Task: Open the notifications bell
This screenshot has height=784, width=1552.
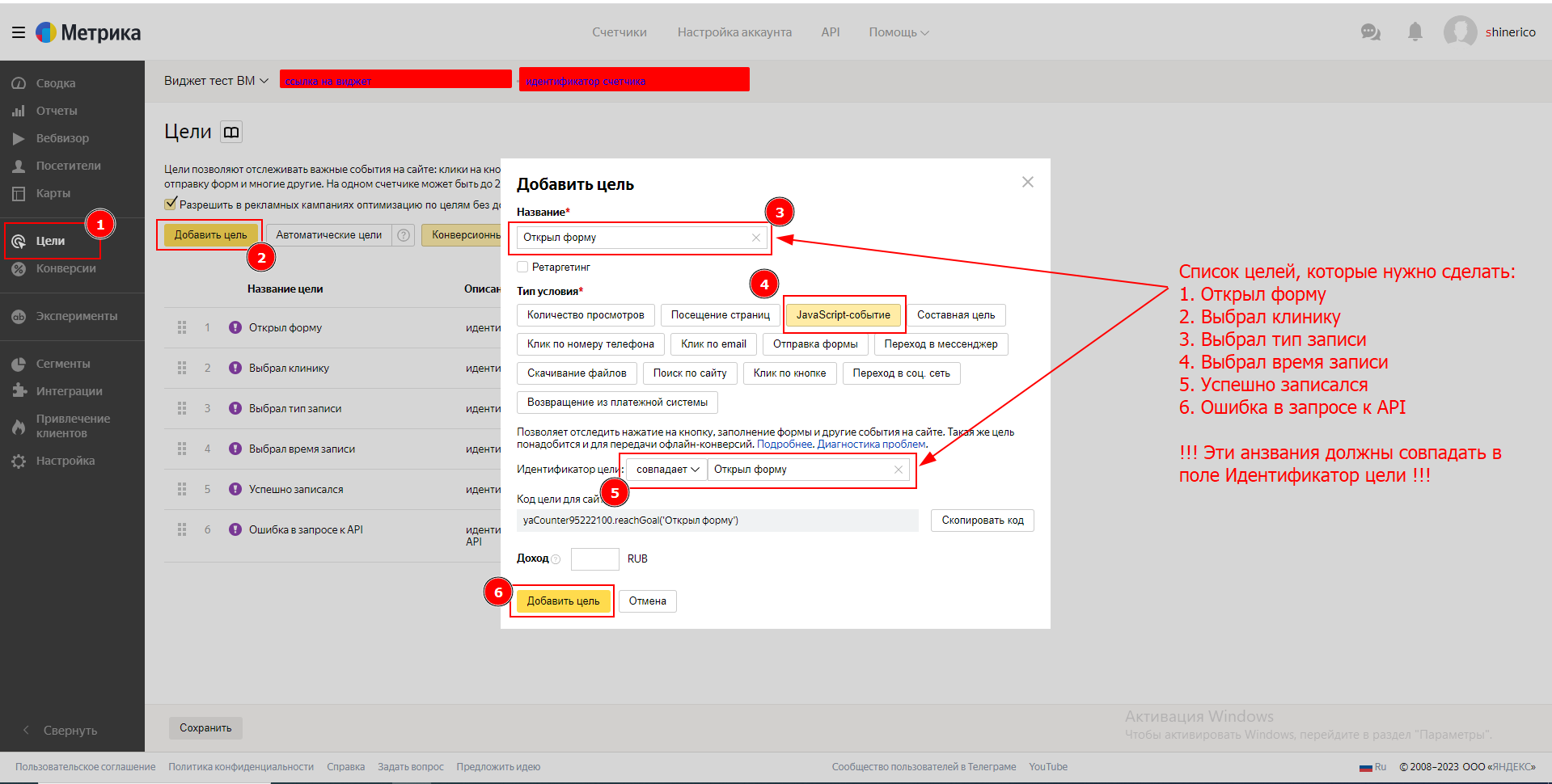Action: 1415,32
